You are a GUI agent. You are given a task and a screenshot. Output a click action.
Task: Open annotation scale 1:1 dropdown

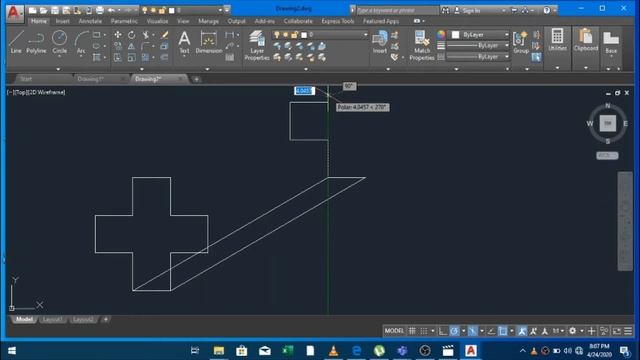558,331
